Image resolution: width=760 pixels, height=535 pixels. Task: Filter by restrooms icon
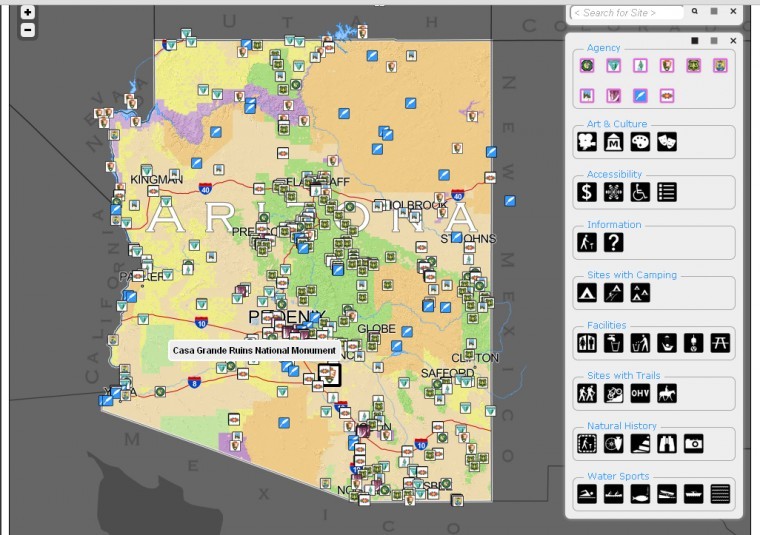pos(587,343)
